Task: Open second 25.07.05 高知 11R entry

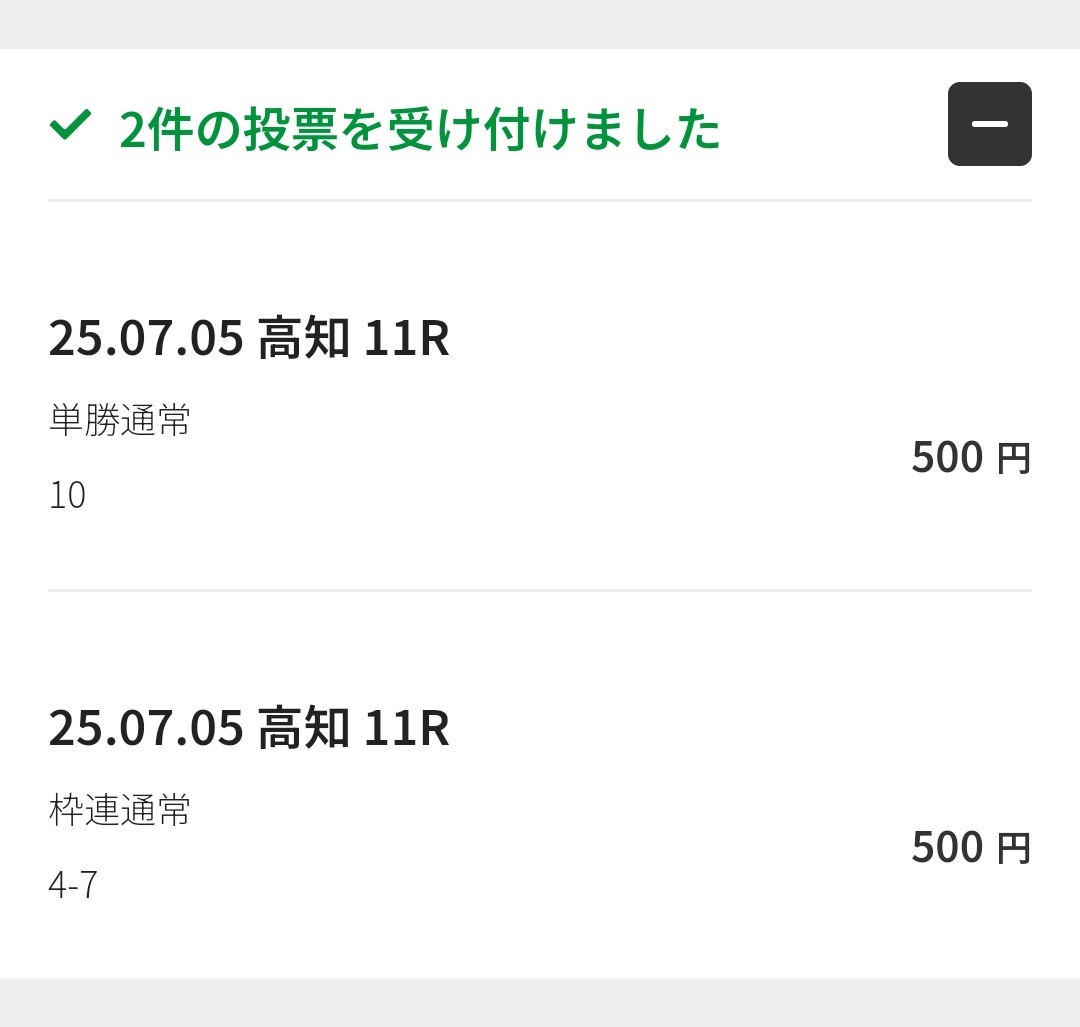Action: [249, 727]
